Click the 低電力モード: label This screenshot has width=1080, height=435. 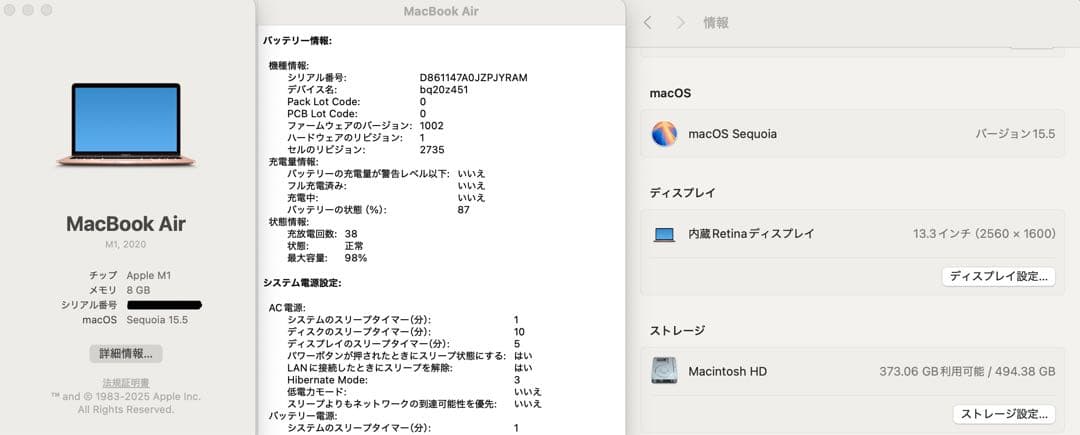click(x=317, y=392)
